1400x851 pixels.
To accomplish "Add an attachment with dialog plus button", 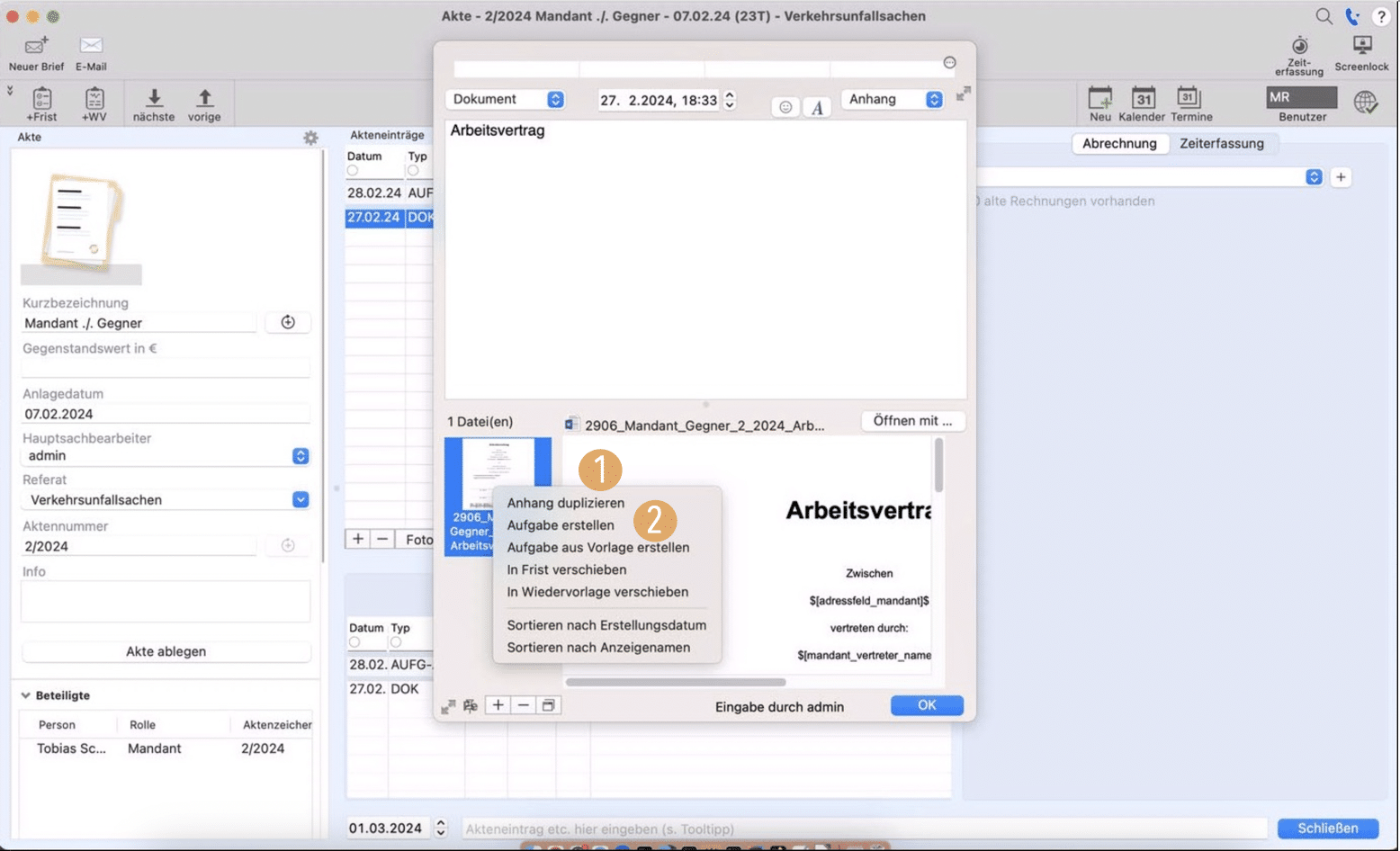I will click(498, 705).
